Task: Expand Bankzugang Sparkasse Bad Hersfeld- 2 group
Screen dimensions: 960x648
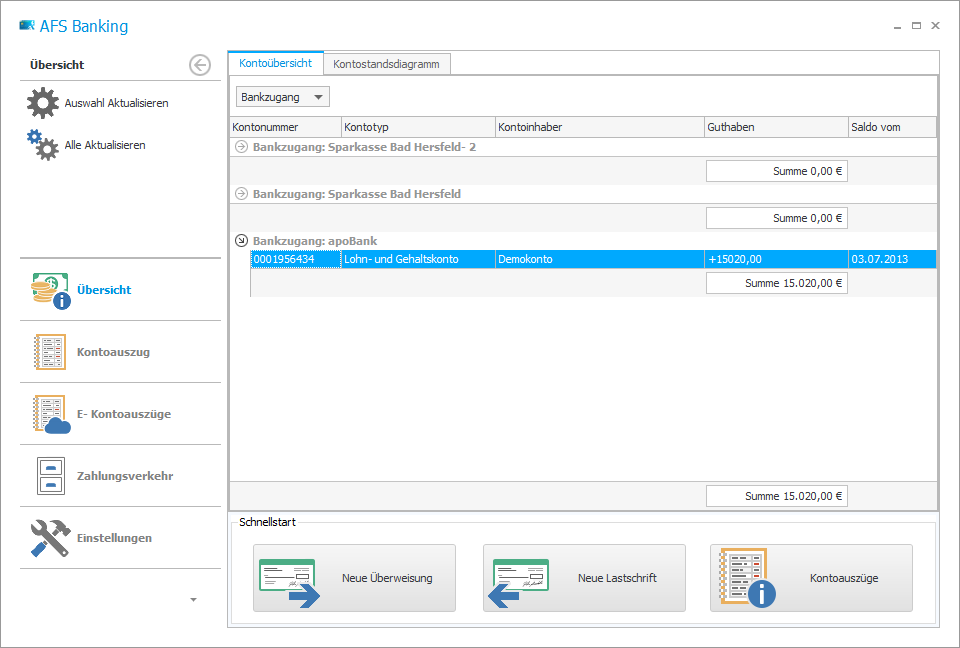Action: click(241, 147)
